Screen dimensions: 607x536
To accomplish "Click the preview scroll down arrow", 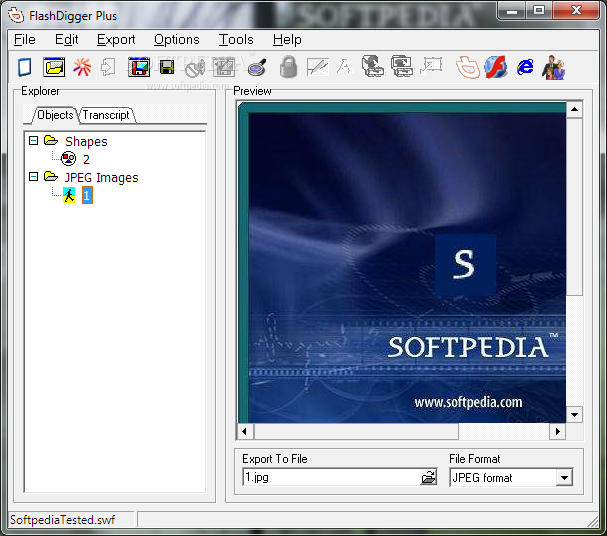I will click(574, 414).
